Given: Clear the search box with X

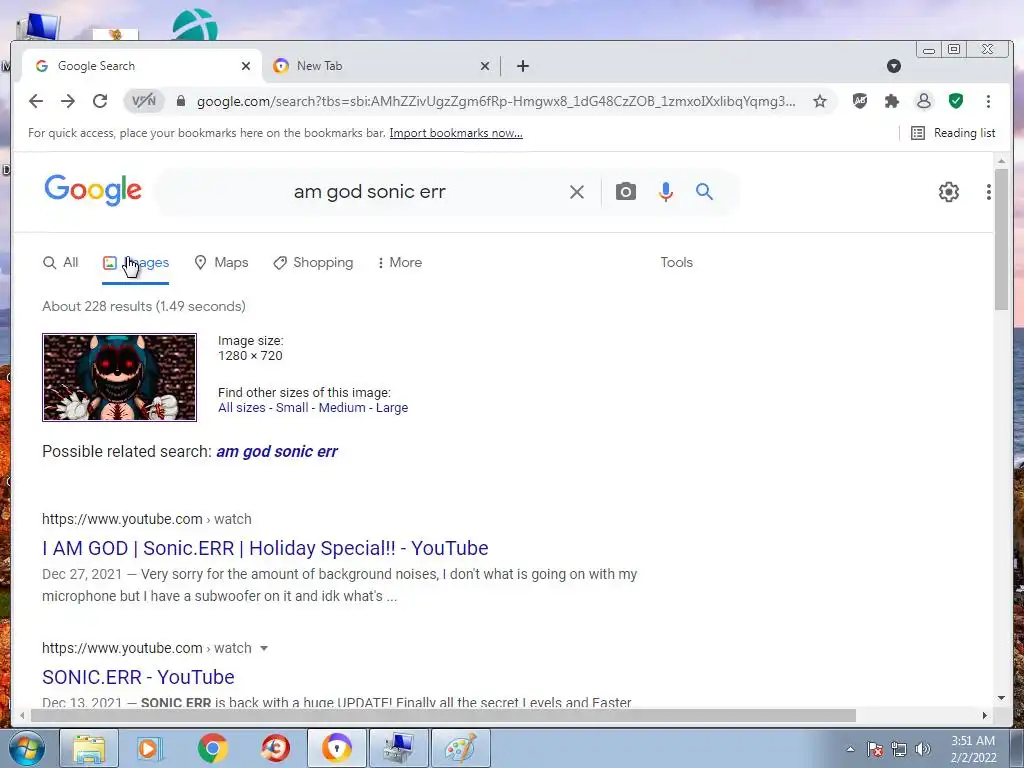Looking at the screenshot, I should (577, 192).
